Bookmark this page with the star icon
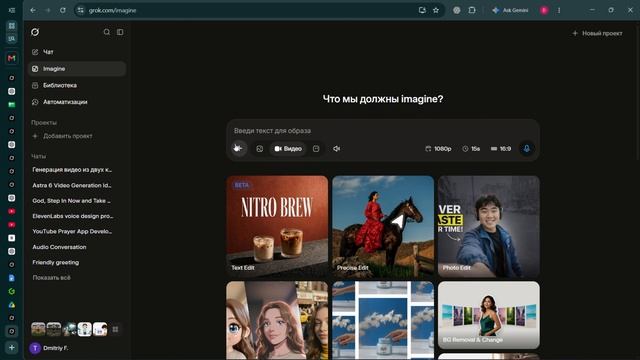640x360 pixels. pos(436,10)
